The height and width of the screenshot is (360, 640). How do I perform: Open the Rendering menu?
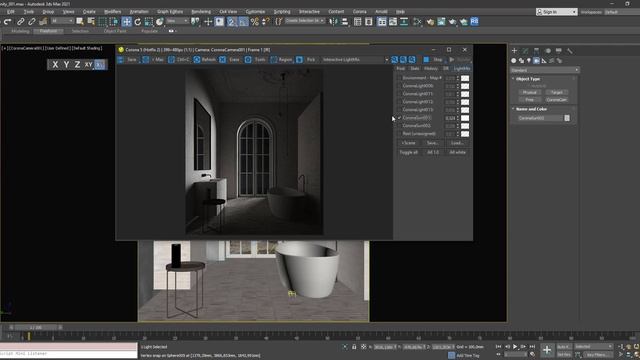(201, 12)
